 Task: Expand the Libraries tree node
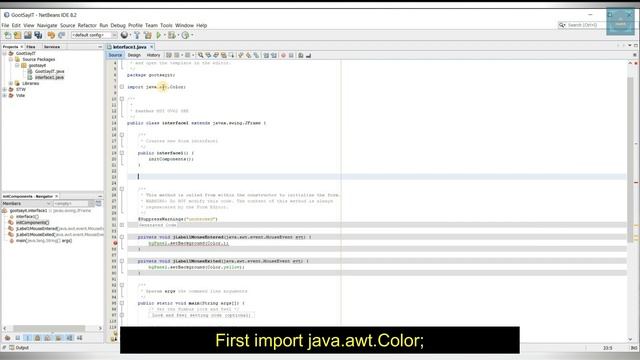click(11, 84)
